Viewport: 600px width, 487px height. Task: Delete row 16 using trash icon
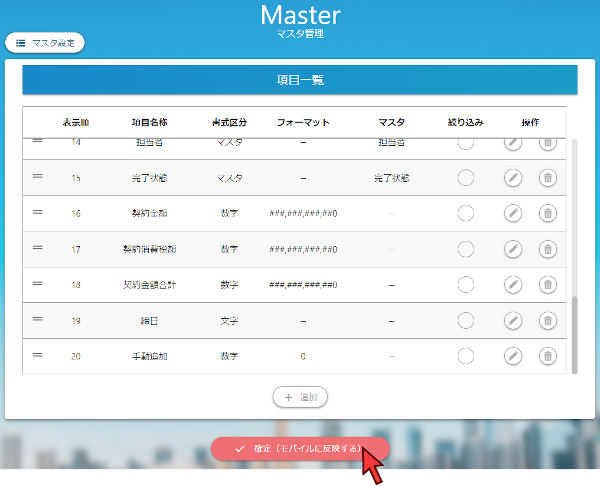[x=548, y=213]
